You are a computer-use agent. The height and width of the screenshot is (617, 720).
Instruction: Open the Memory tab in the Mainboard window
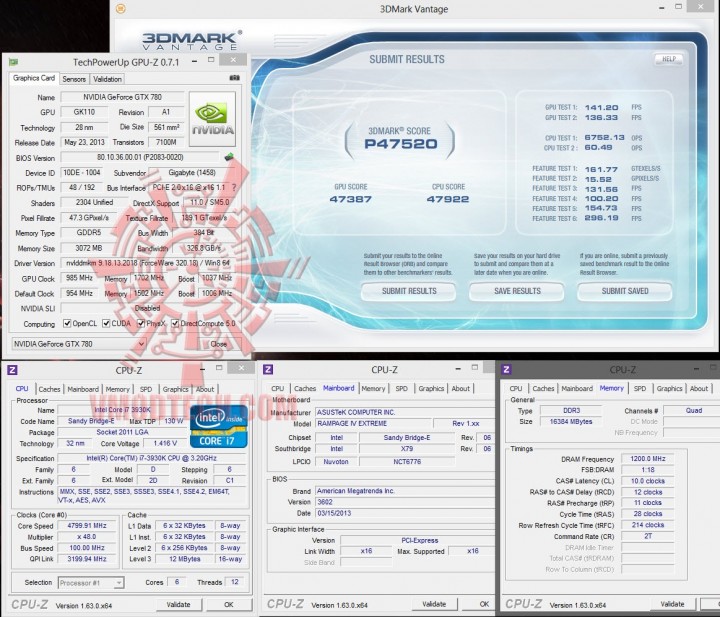click(373, 388)
